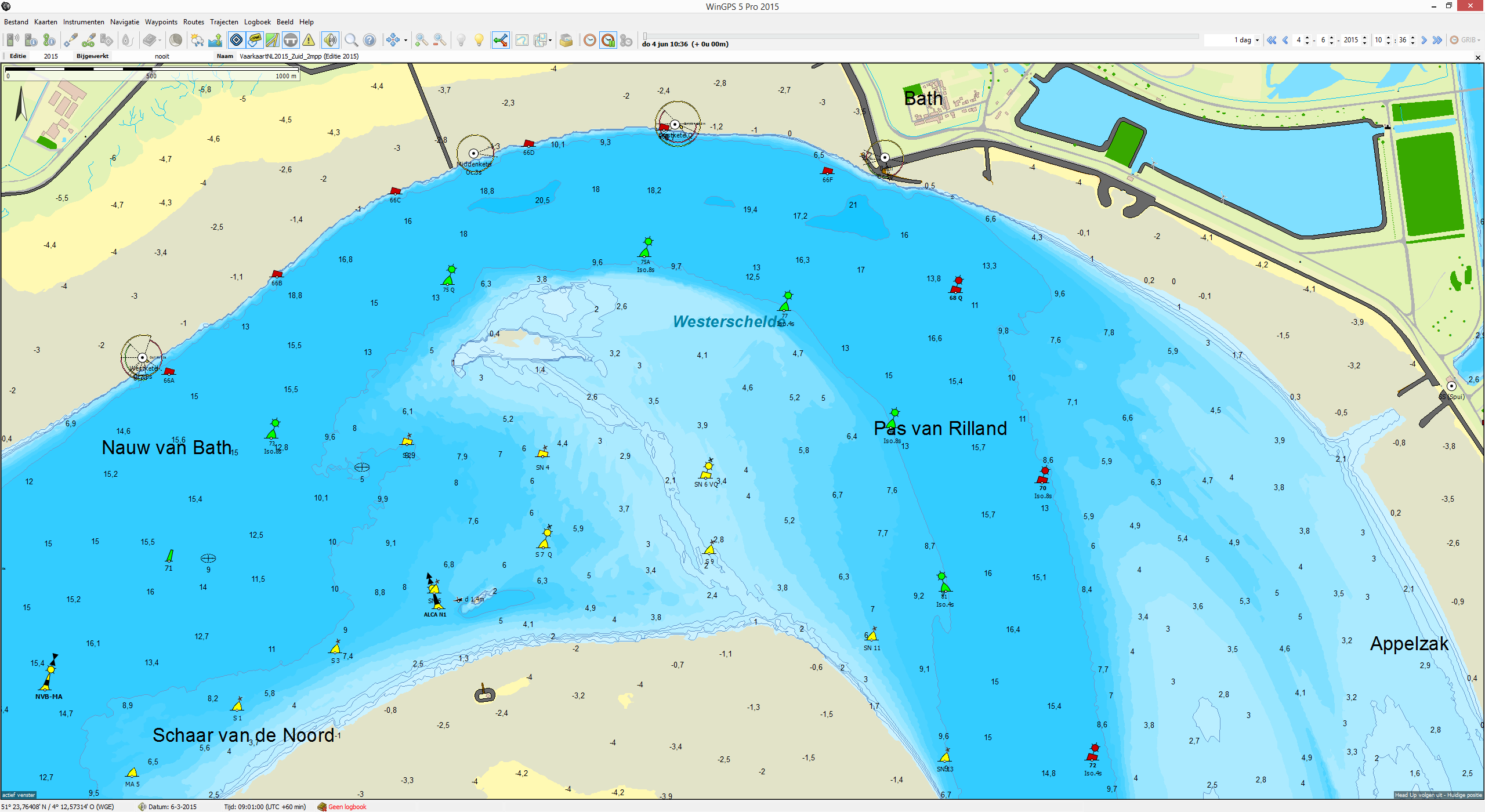The height and width of the screenshot is (812, 1485).
Task: Open the blue question mark help icon
Action: [369, 40]
